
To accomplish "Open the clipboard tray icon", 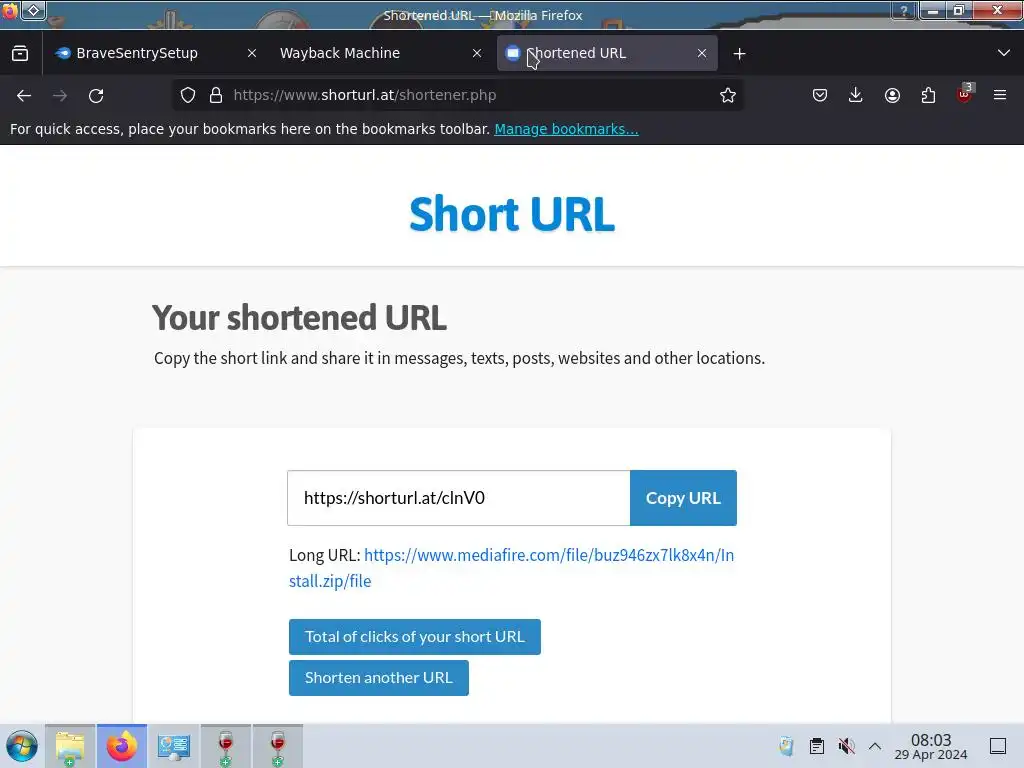I will tap(816, 746).
